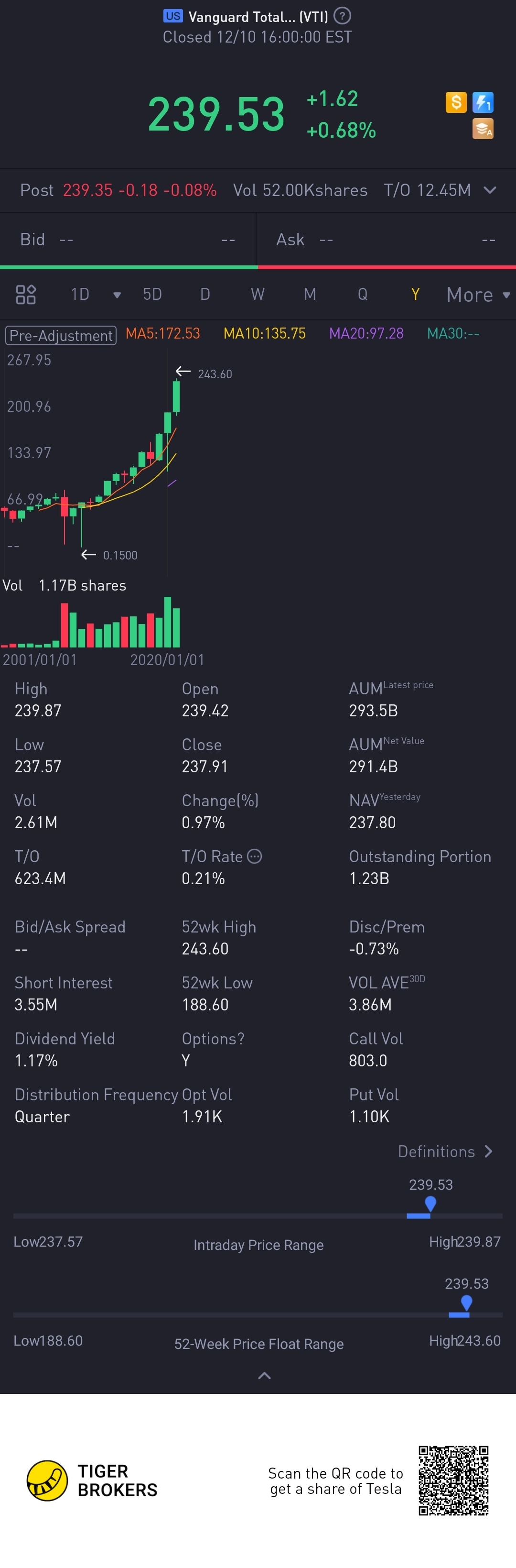
Task: Tap the Disc/Prem -0.73% value
Action: pos(374,949)
